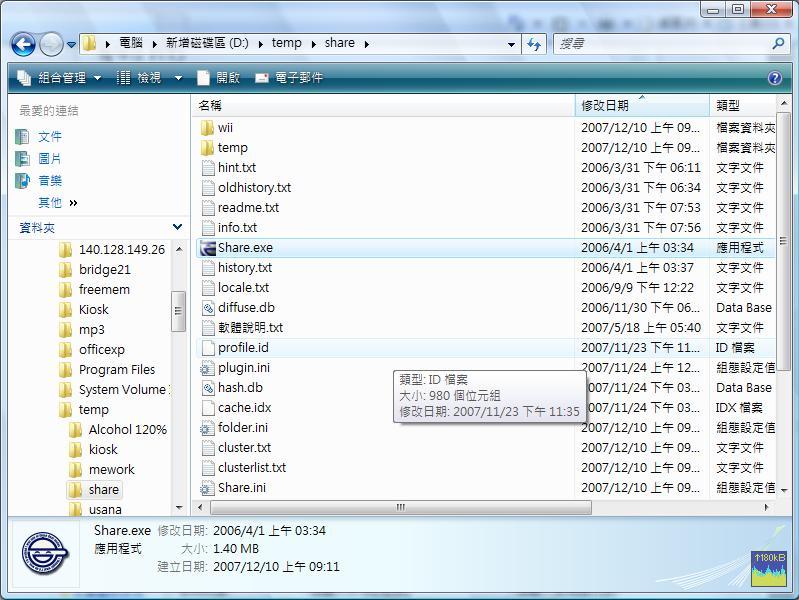
Task: Click the horizontal scrollbar in file list
Action: tap(401, 507)
